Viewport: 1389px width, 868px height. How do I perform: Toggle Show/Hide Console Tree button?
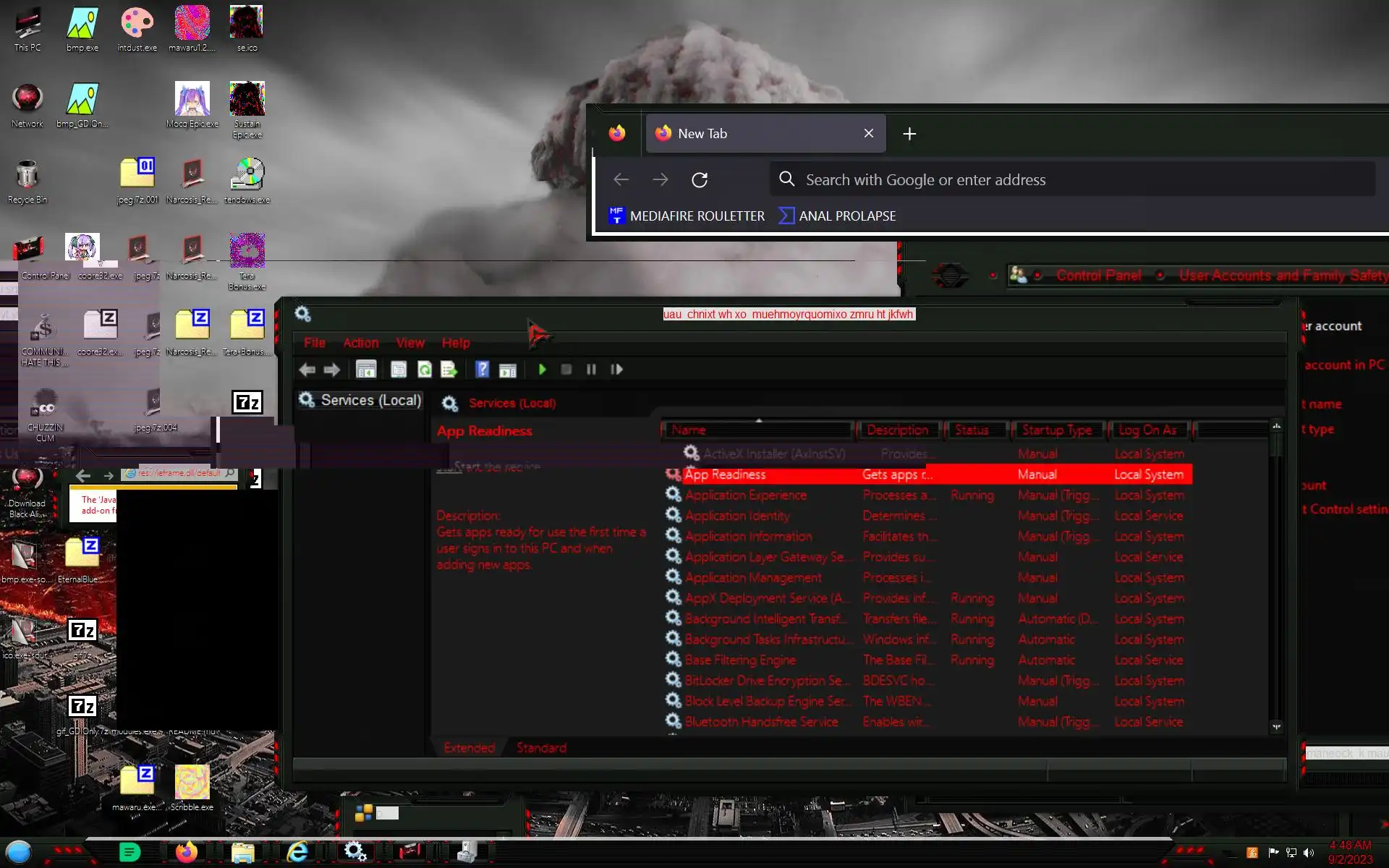(x=366, y=370)
